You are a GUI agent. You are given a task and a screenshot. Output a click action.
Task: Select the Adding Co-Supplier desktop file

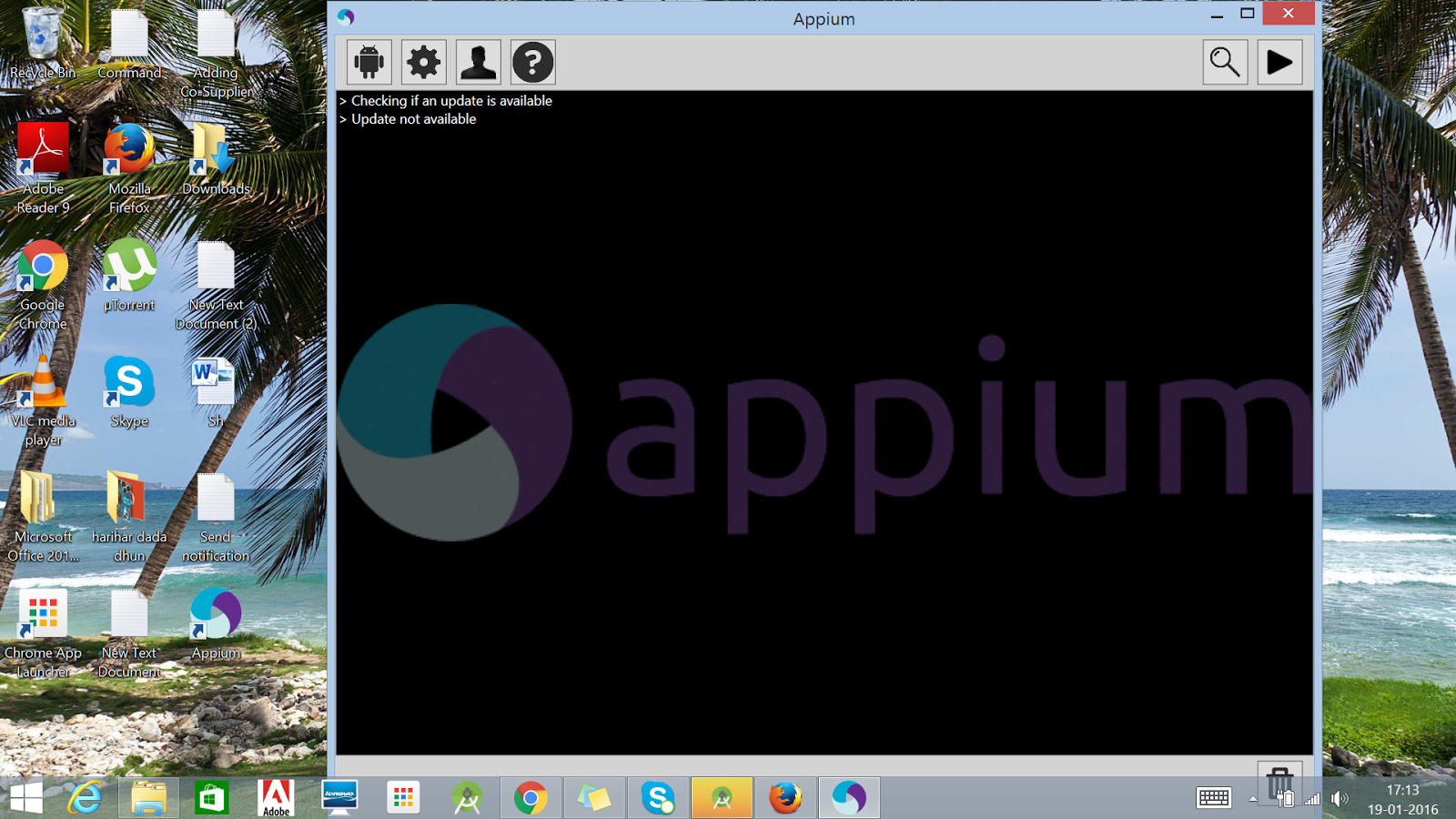point(216,53)
